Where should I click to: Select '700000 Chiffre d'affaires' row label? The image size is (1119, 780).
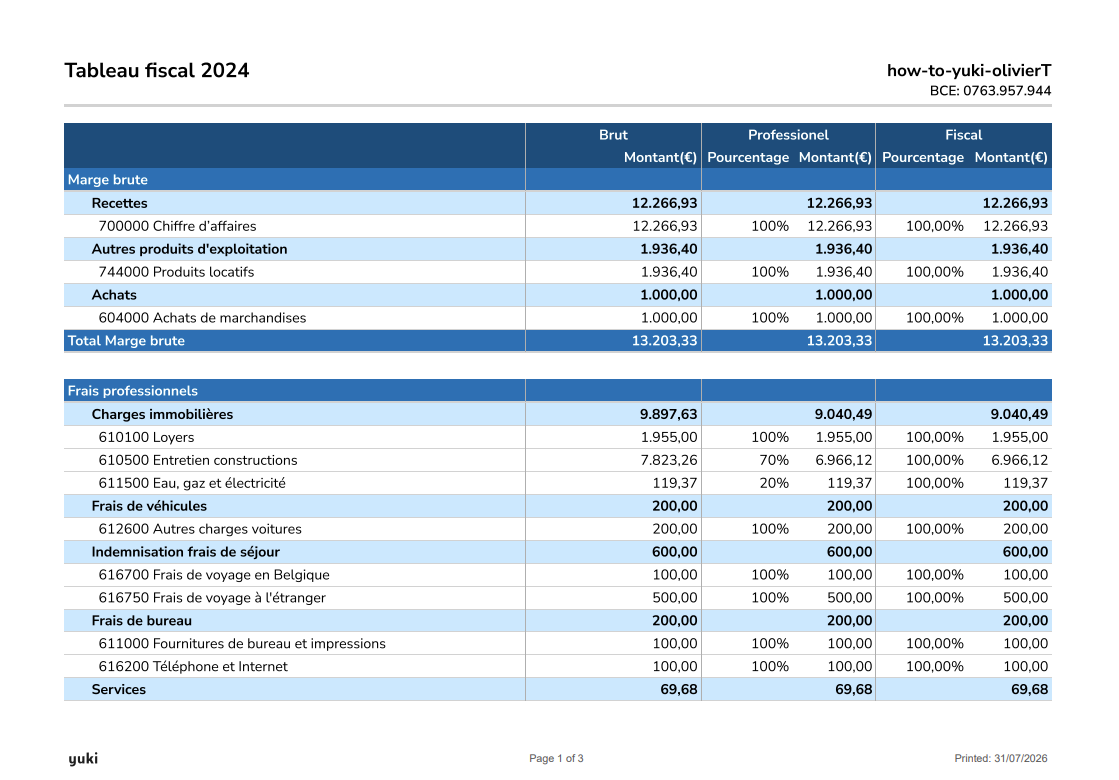pos(177,226)
